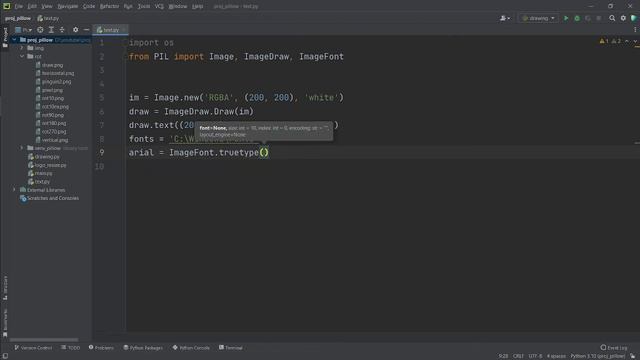Open the Project view selector dropdown
Viewport: 640px width, 360px height.
[23, 30]
